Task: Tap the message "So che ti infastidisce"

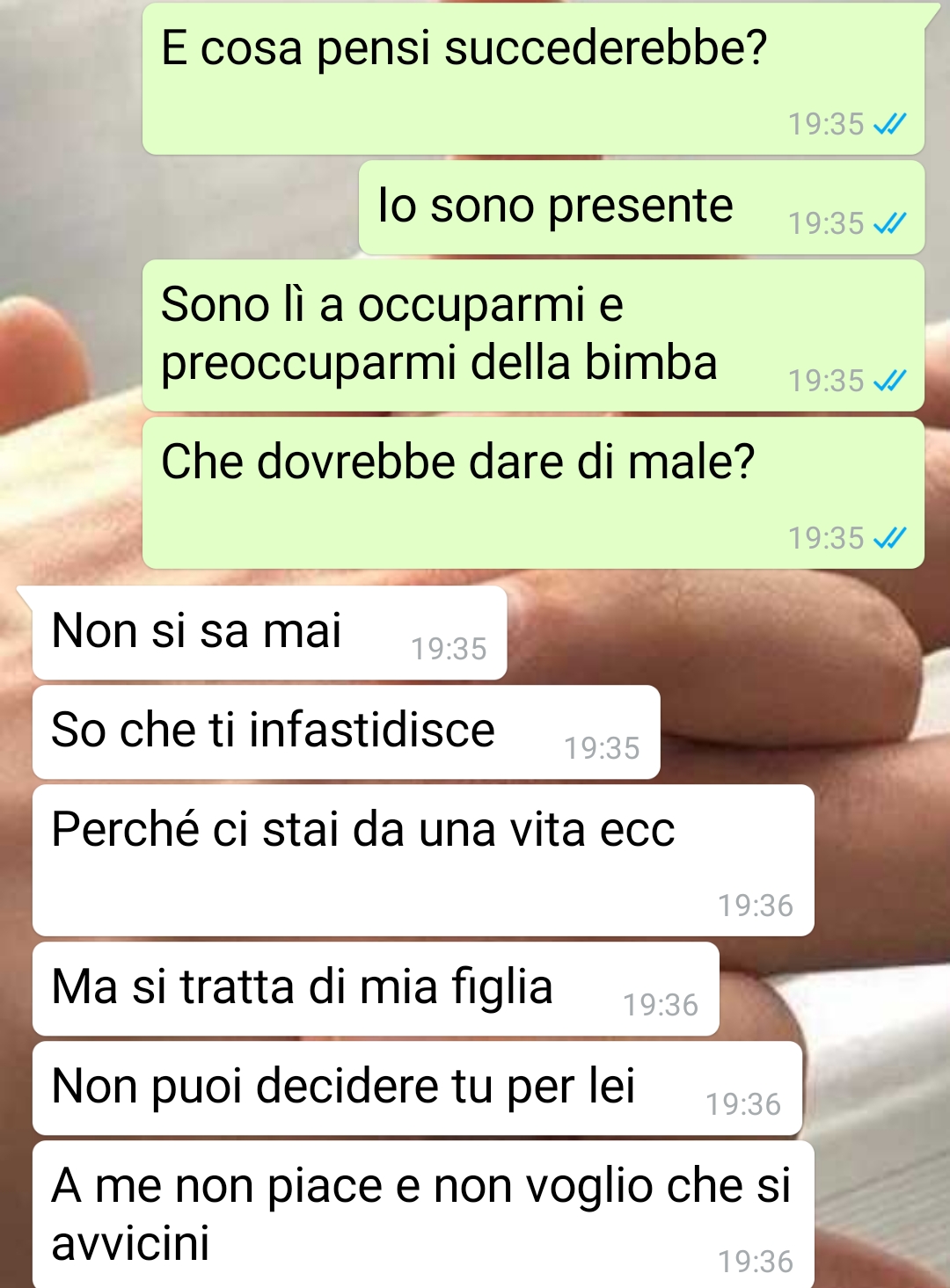Action: [x=346, y=732]
